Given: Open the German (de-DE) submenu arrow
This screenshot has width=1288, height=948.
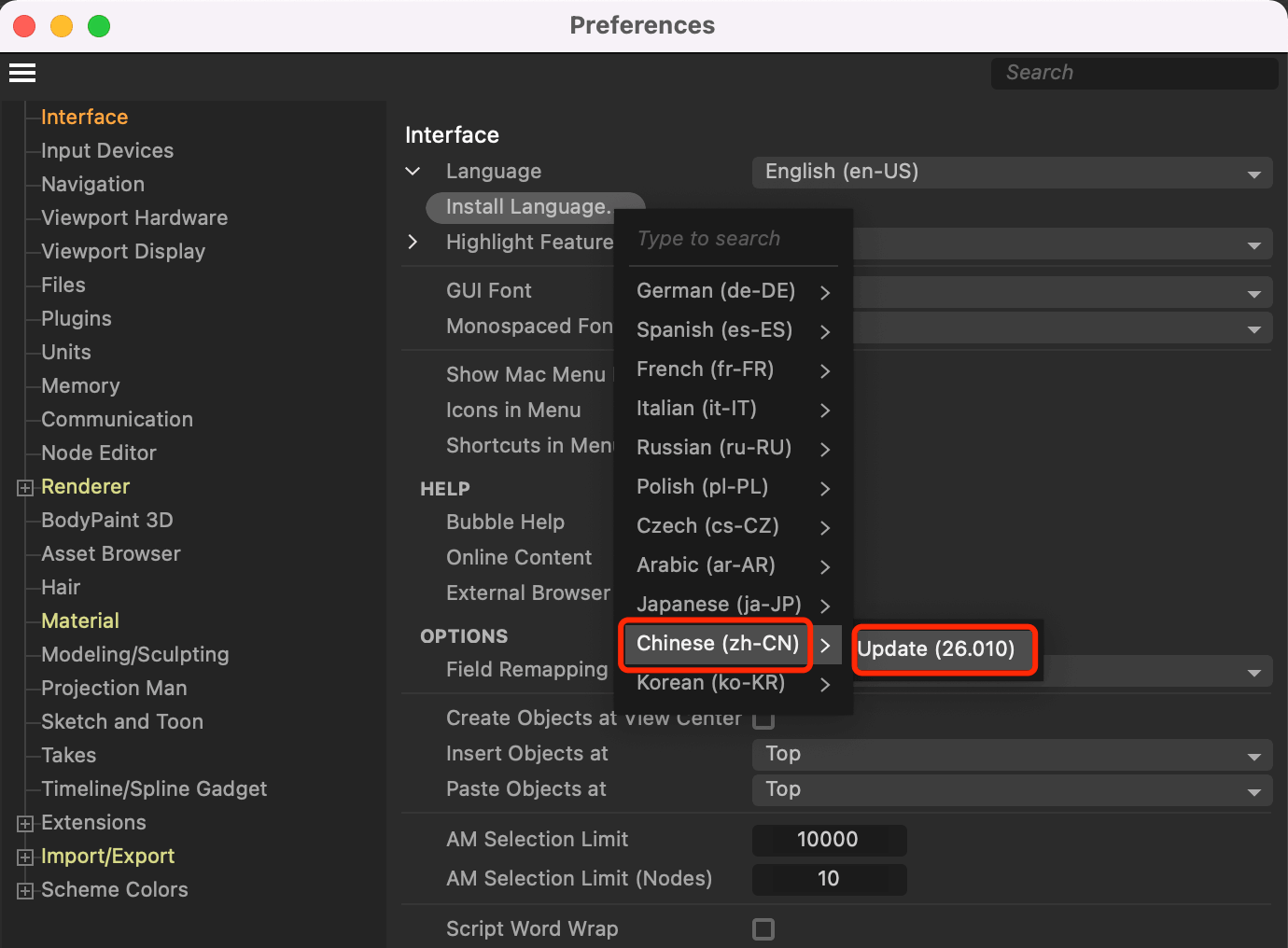Looking at the screenshot, I should [825, 293].
